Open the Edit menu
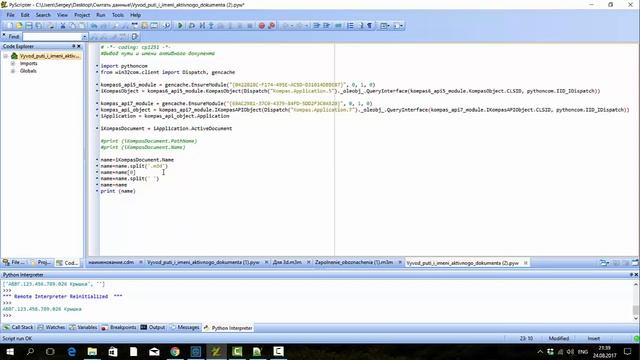Viewport: 640px width, 360px height. (x=25, y=15)
